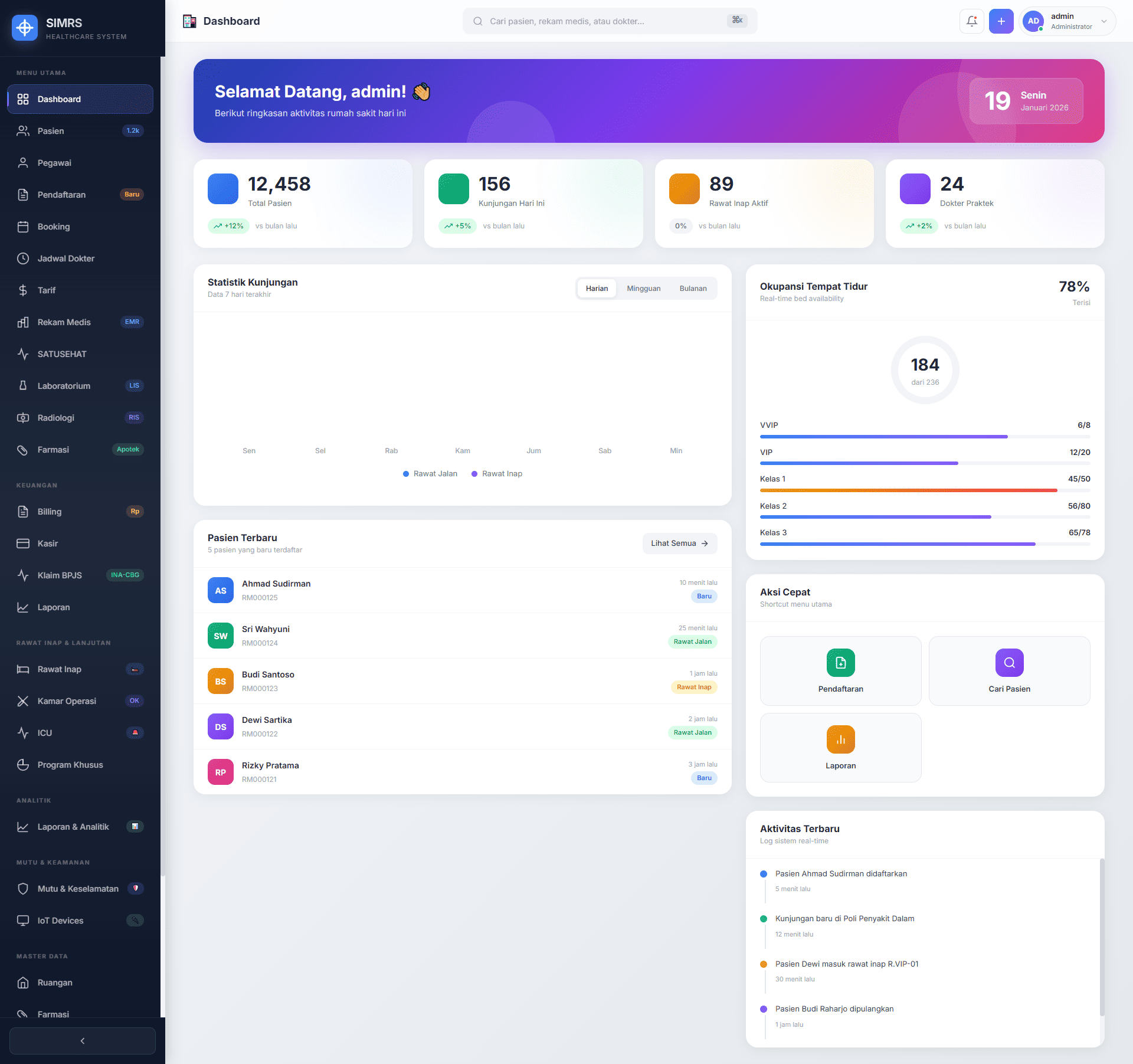Open the Billing menu item

(x=50, y=511)
